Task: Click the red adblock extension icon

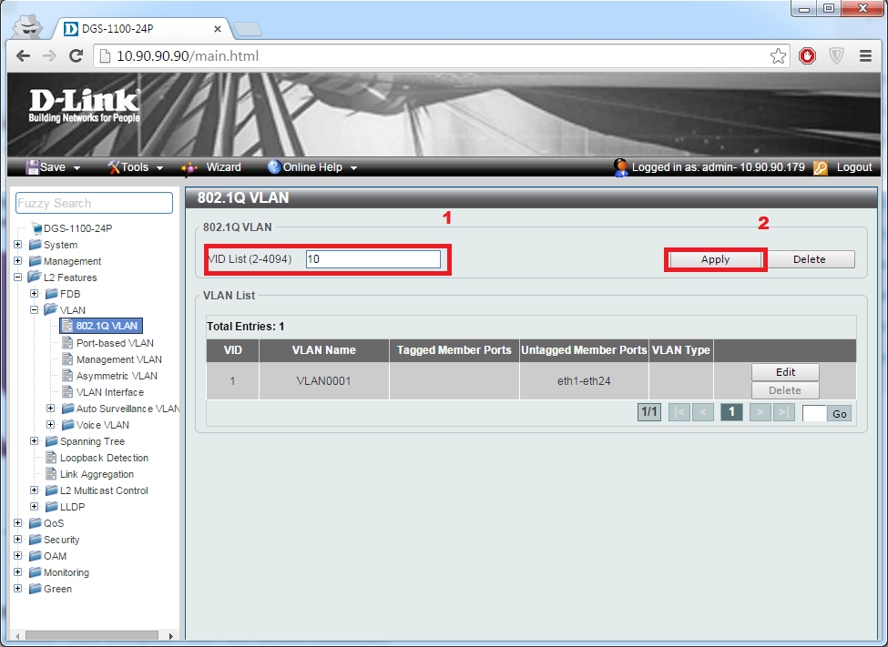Action: (x=807, y=56)
